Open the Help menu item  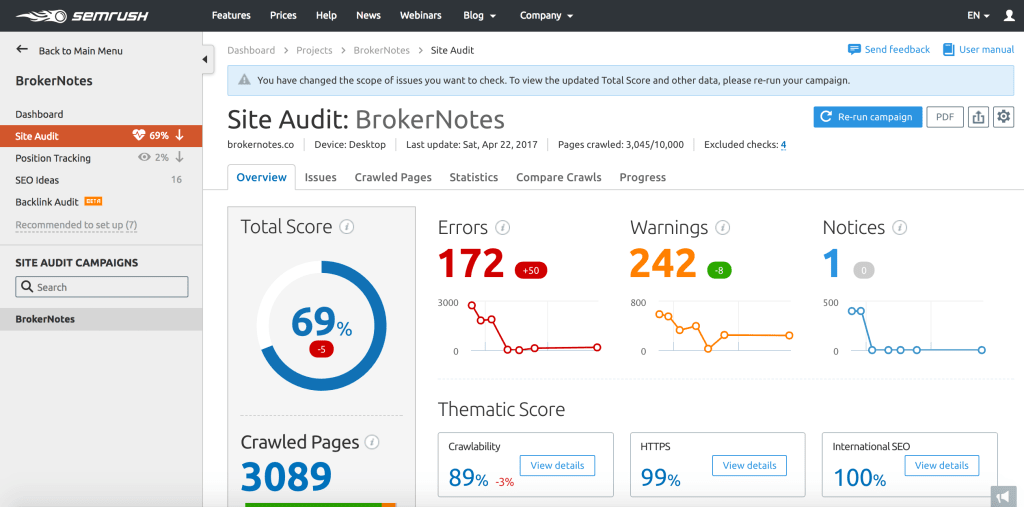[326, 16]
